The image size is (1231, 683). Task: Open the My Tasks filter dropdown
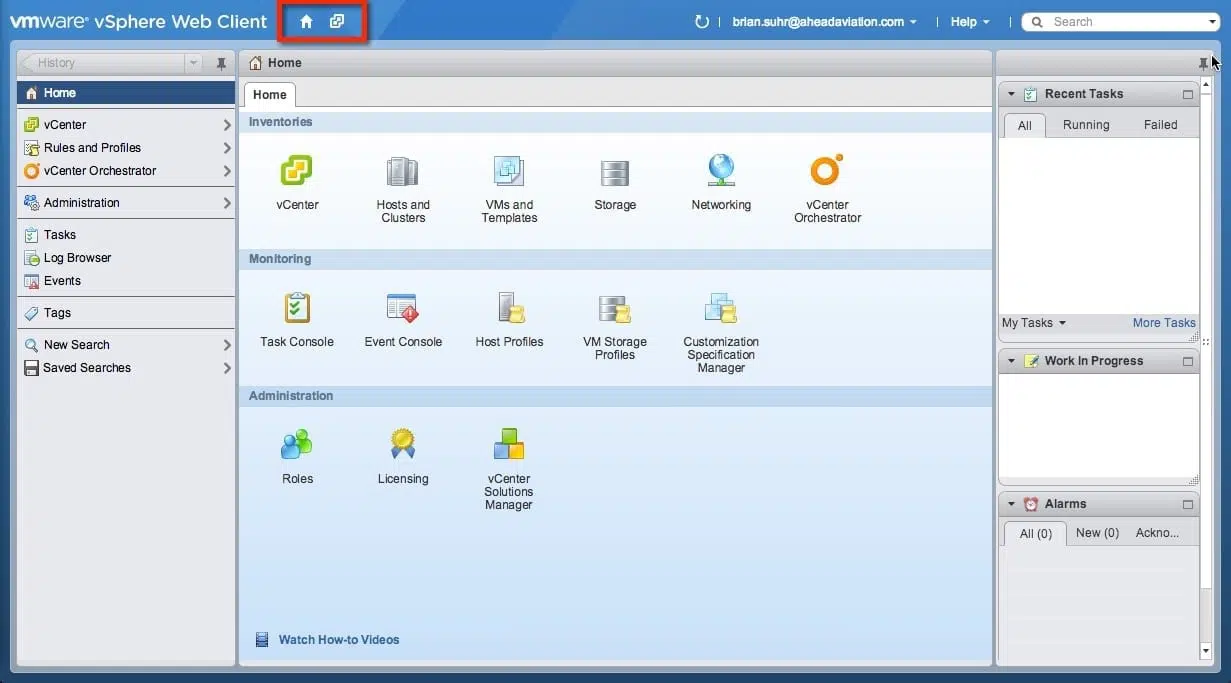tap(1034, 323)
